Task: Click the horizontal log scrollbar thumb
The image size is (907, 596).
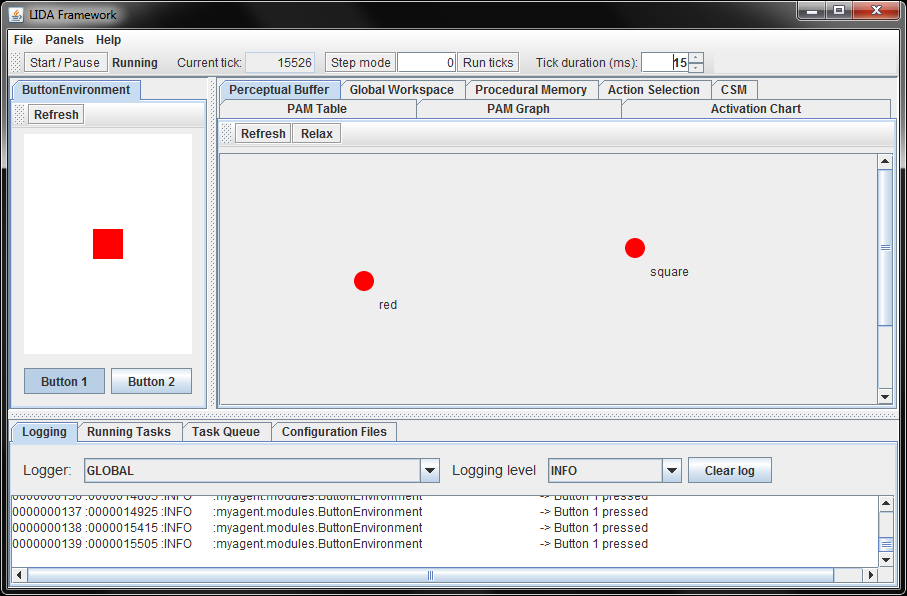Action: tap(430, 576)
